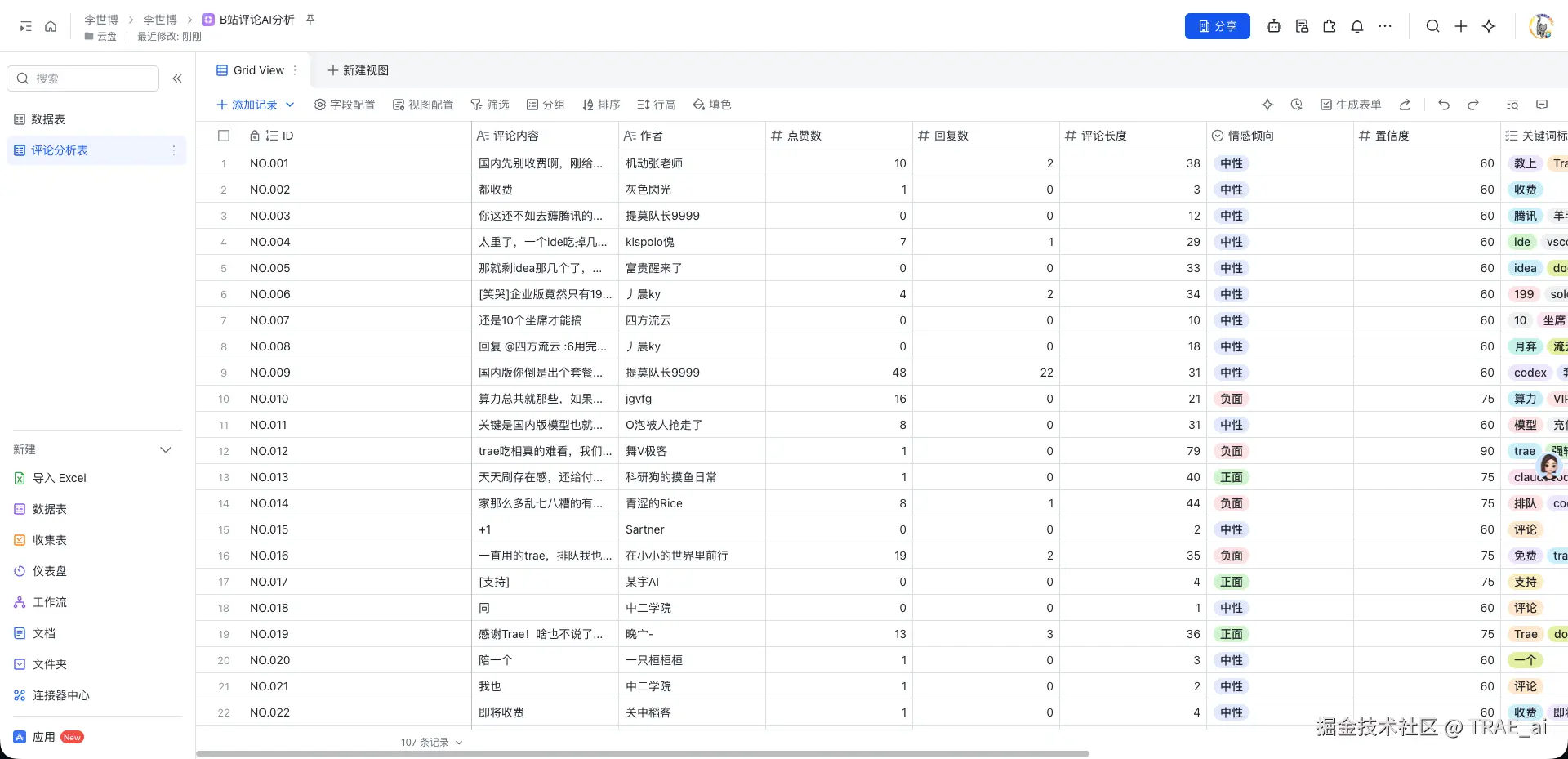
Task: Click 添加记录 button
Action: [x=247, y=105]
